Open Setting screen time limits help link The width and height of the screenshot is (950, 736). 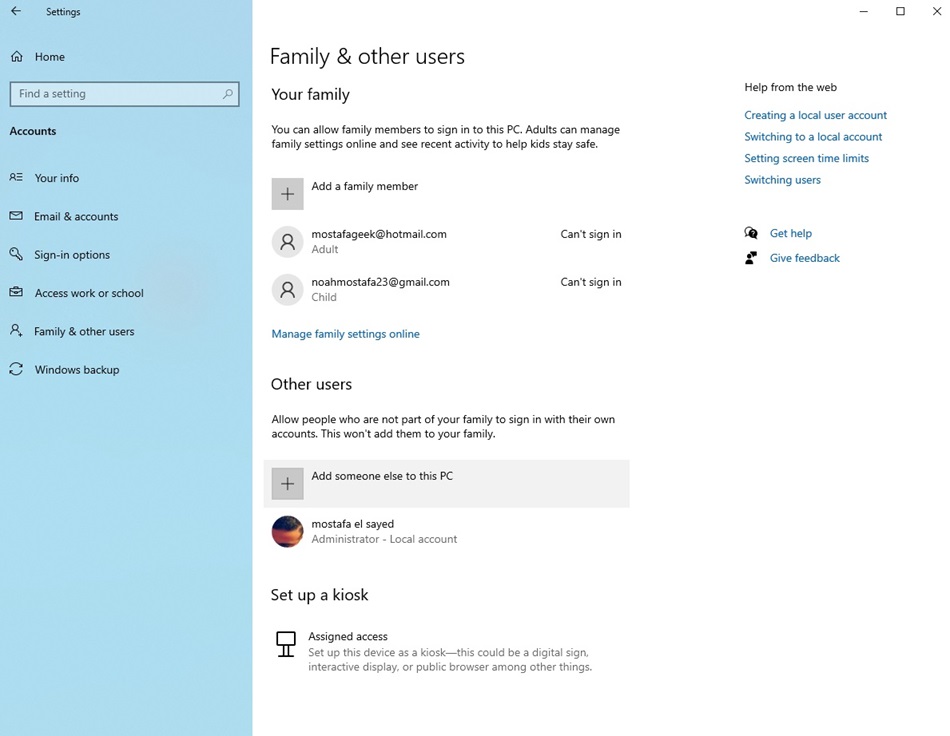[x=806, y=157]
